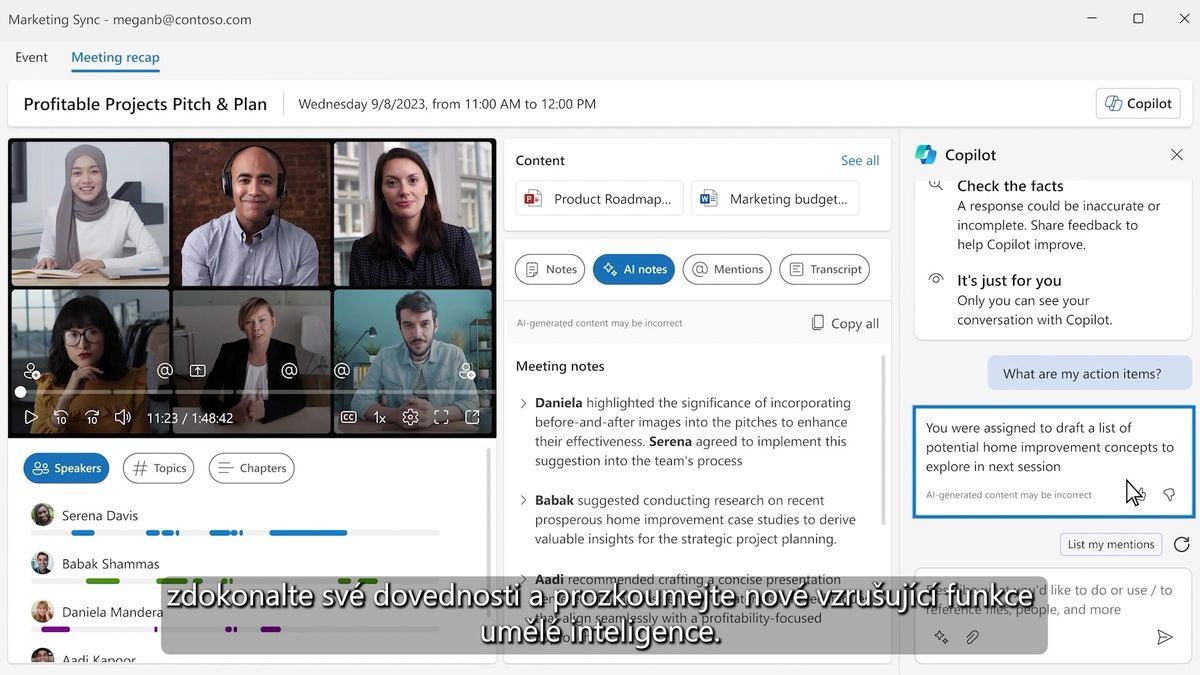This screenshot has width=1200, height=675.
Task: Open the Marketing budget Word document
Action: pos(775,198)
